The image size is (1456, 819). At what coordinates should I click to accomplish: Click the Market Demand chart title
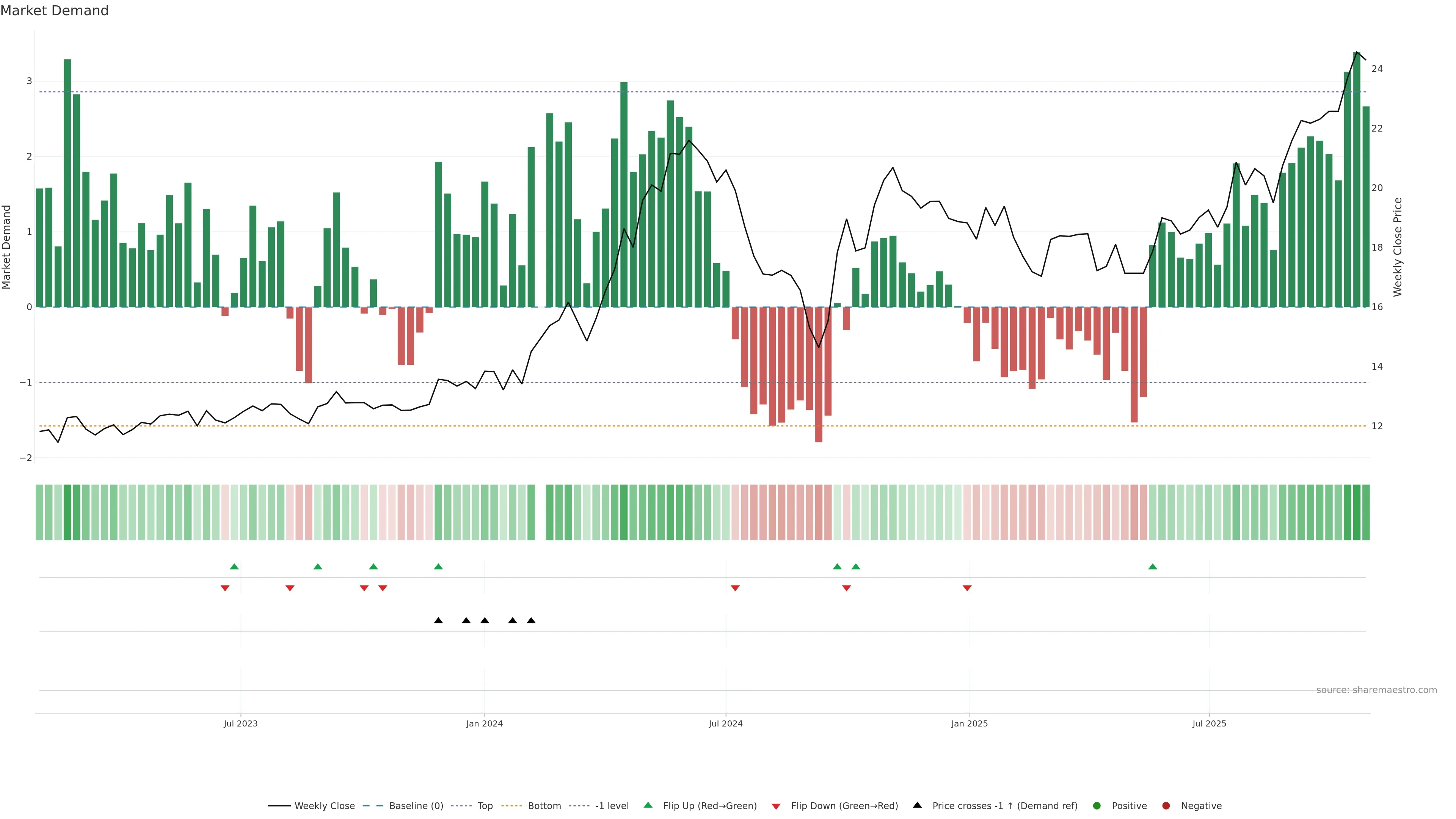pyautogui.click(x=54, y=11)
